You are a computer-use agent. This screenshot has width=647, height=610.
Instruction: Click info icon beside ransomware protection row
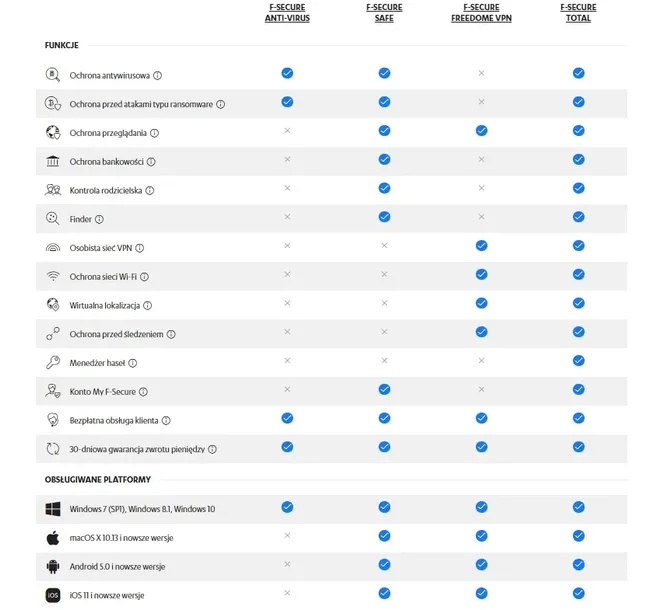click(x=221, y=104)
